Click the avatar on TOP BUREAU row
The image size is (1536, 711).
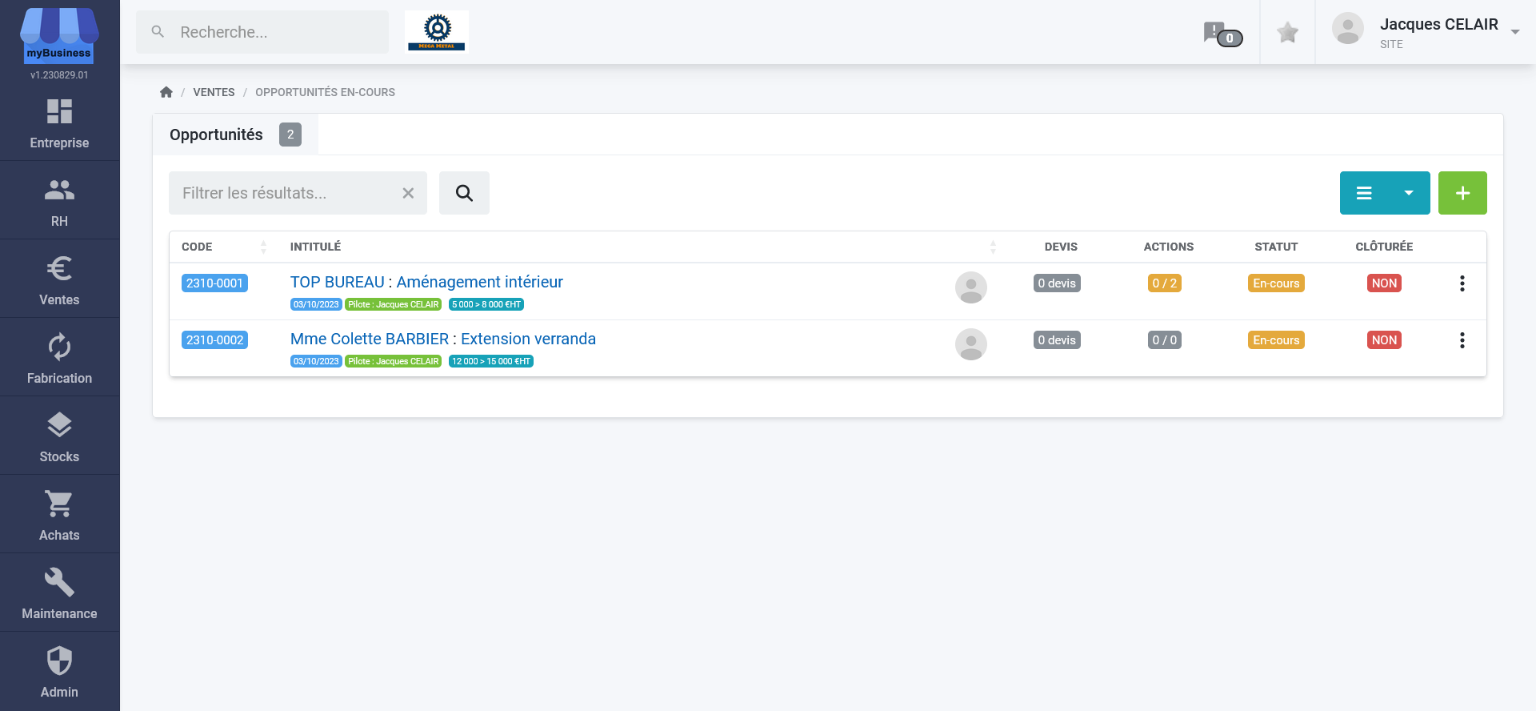(971, 287)
